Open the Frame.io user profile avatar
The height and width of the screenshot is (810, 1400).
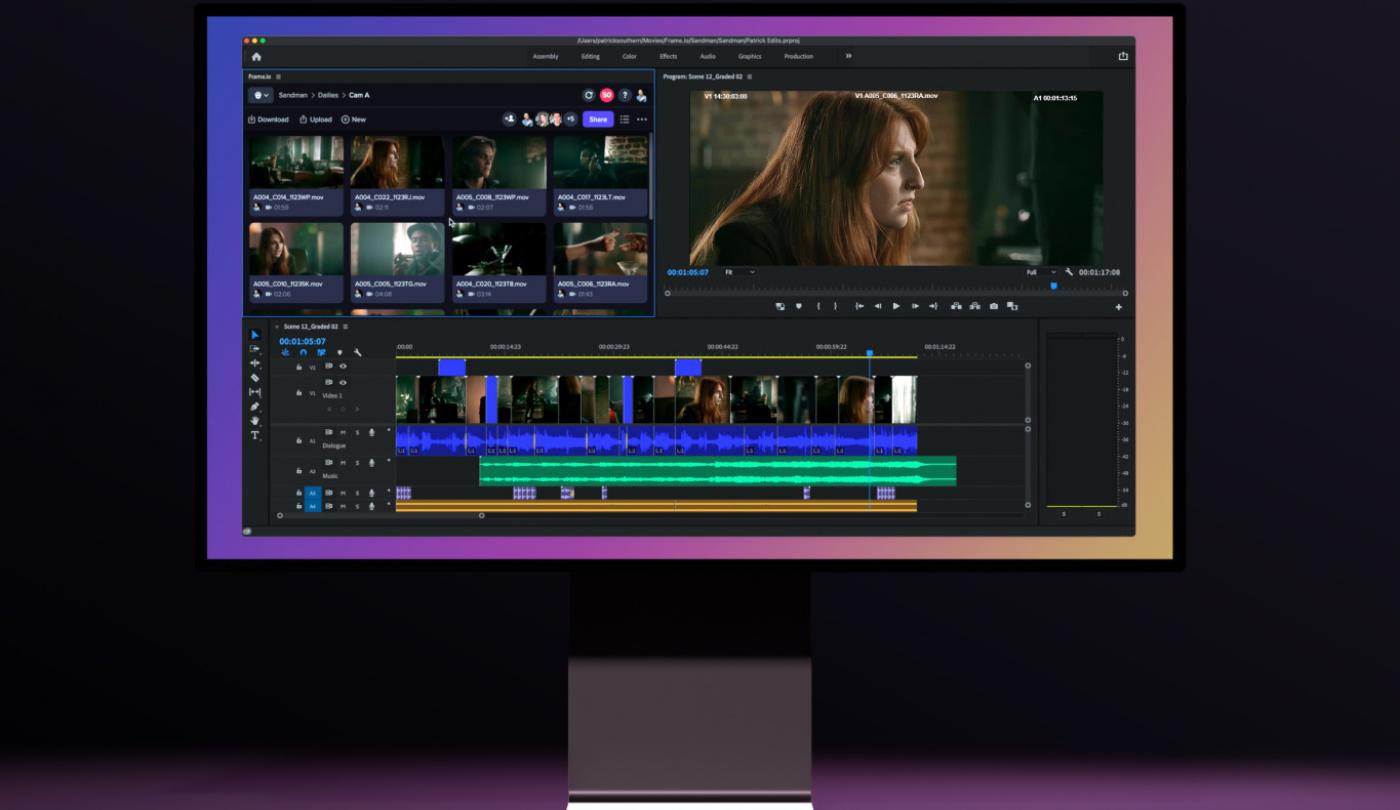pos(641,95)
